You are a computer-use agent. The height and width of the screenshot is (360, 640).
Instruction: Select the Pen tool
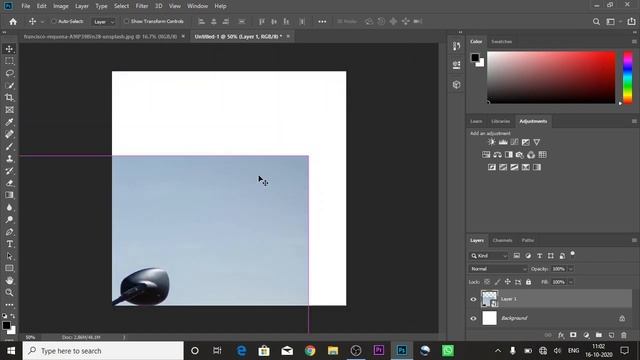(x=9, y=232)
